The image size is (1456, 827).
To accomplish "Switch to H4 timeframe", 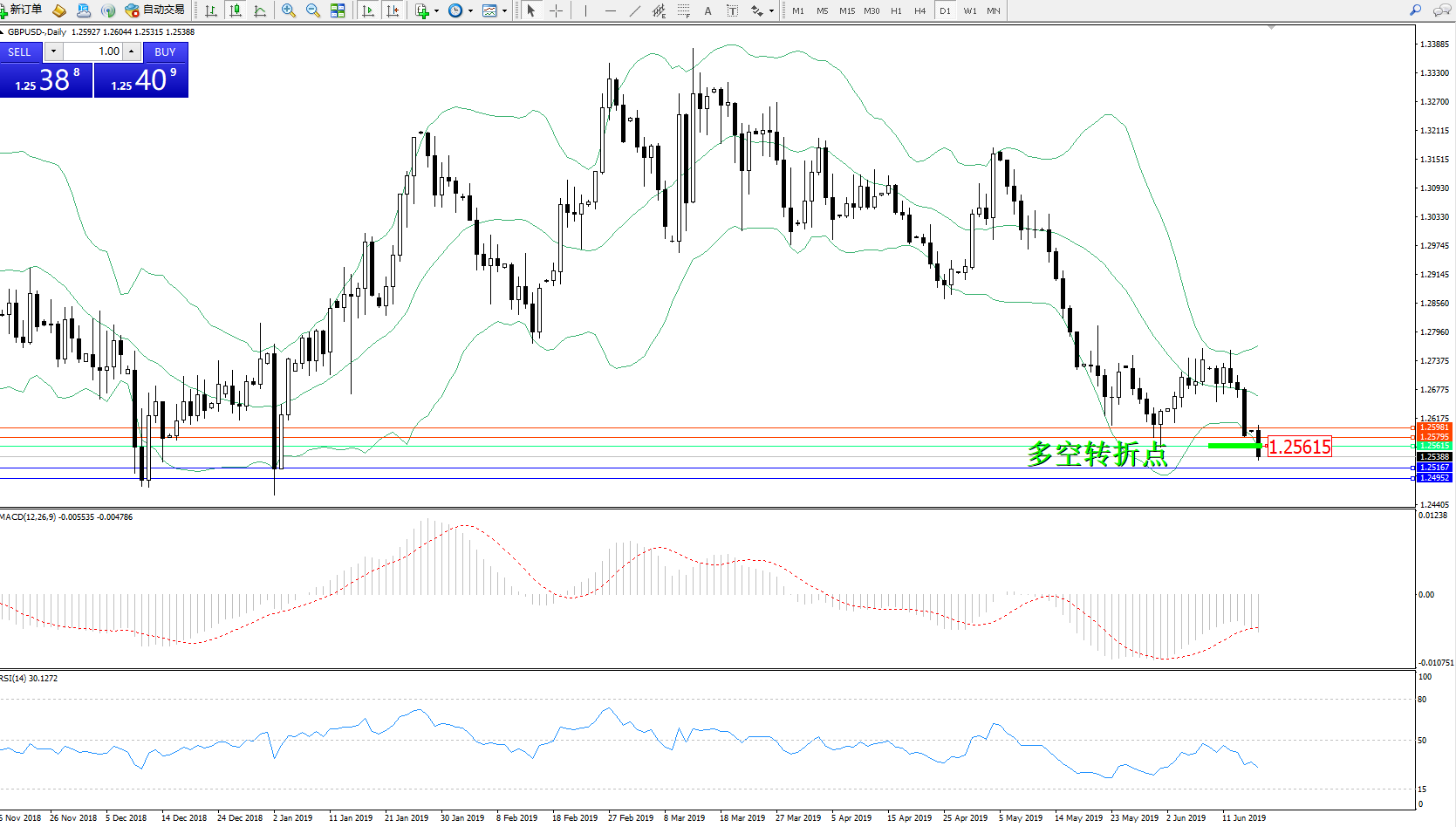I will tap(919, 10).
